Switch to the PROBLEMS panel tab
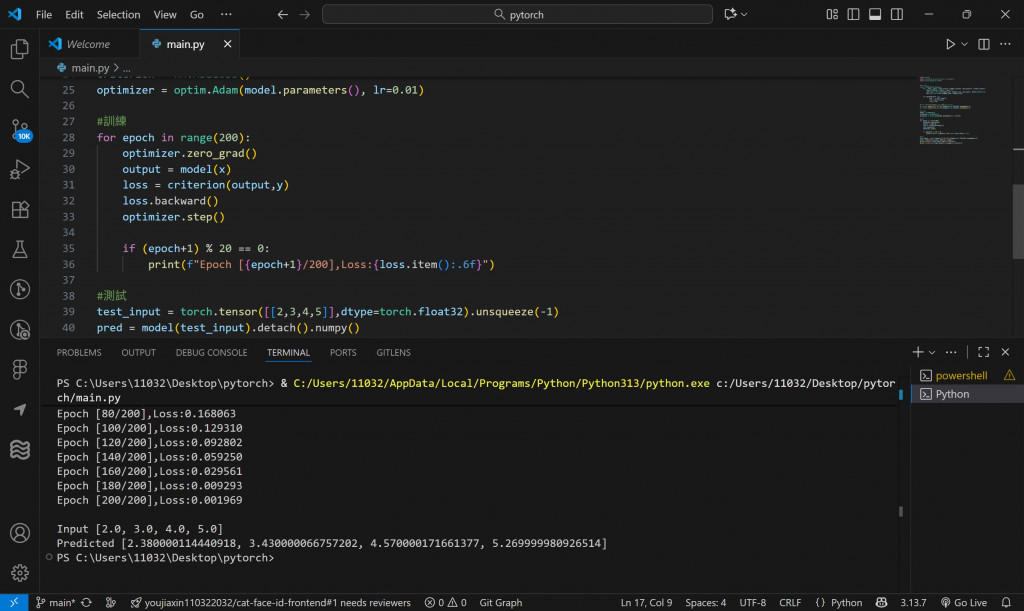This screenshot has height=611, width=1024. 79,353
